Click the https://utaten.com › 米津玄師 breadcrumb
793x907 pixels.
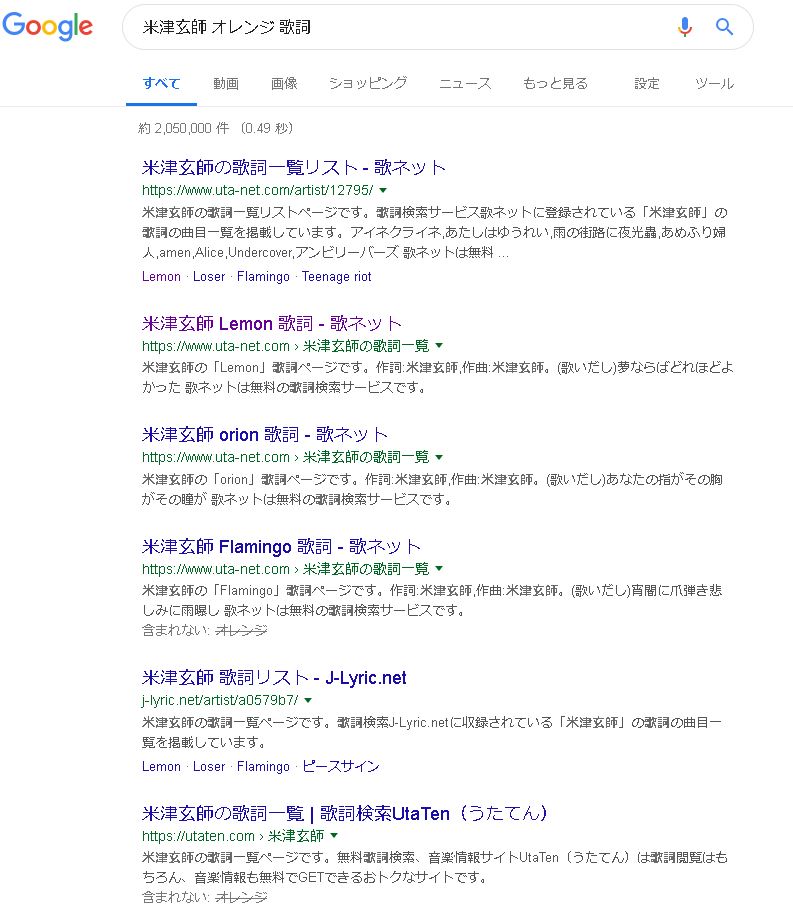point(233,836)
